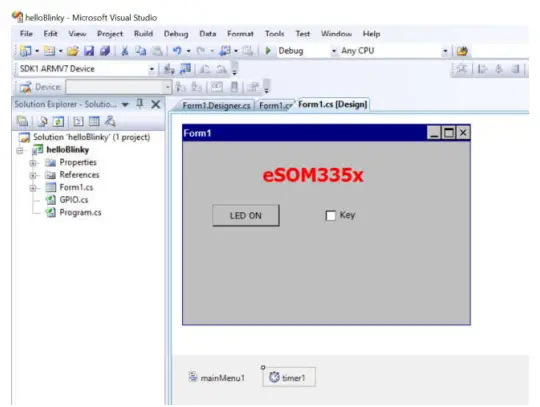Click the Refresh icon in Solution Explorer
Viewport: 540px width, 407px height.
pos(58,121)
